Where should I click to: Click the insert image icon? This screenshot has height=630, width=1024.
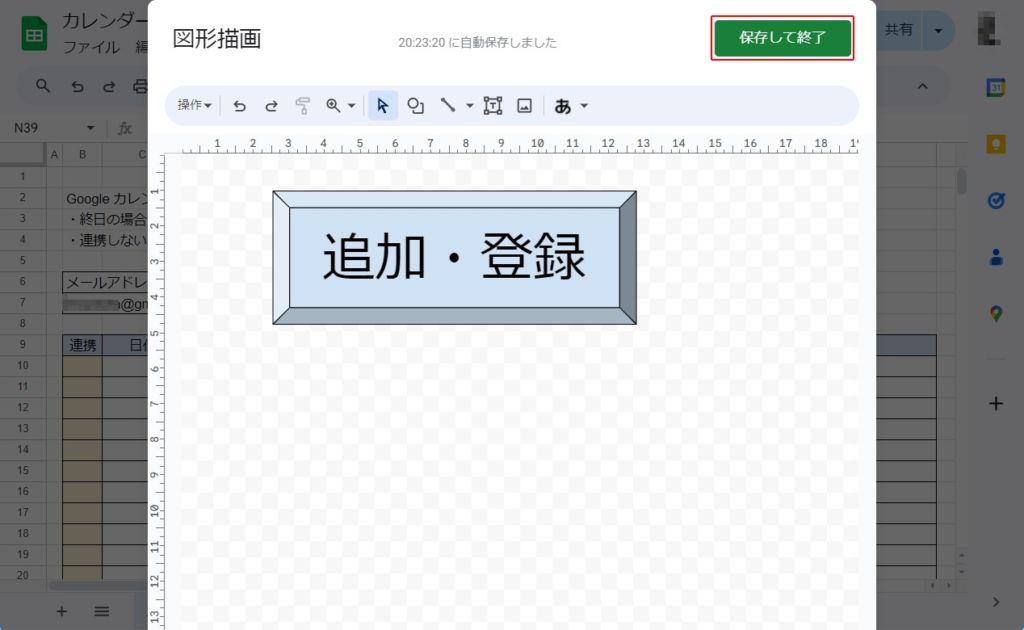tap(524, 105)
